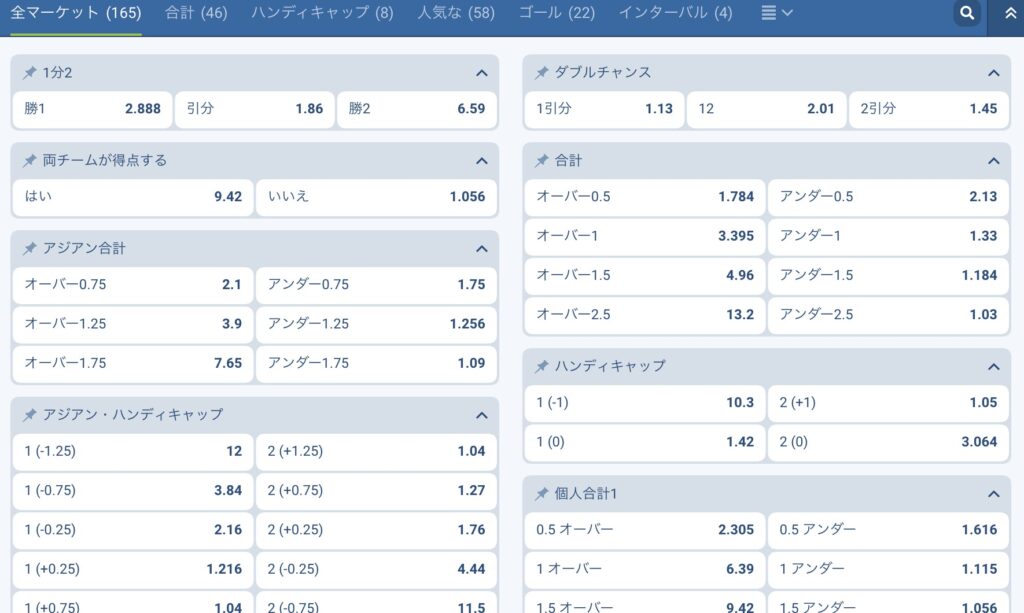Viewport: 1024px width, 613px height.
Task: Bet on はい at 9.42
Action: pyautogui.click(x=133, y=197)
